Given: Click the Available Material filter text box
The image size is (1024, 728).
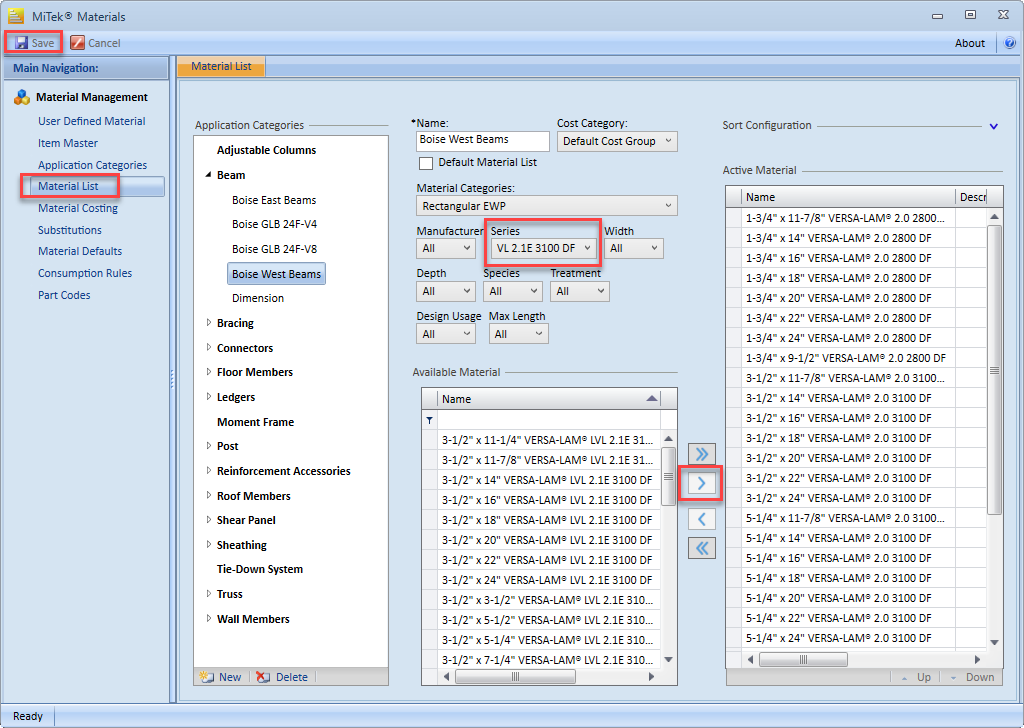Looking at the screenshot, I should coord(549,420).
